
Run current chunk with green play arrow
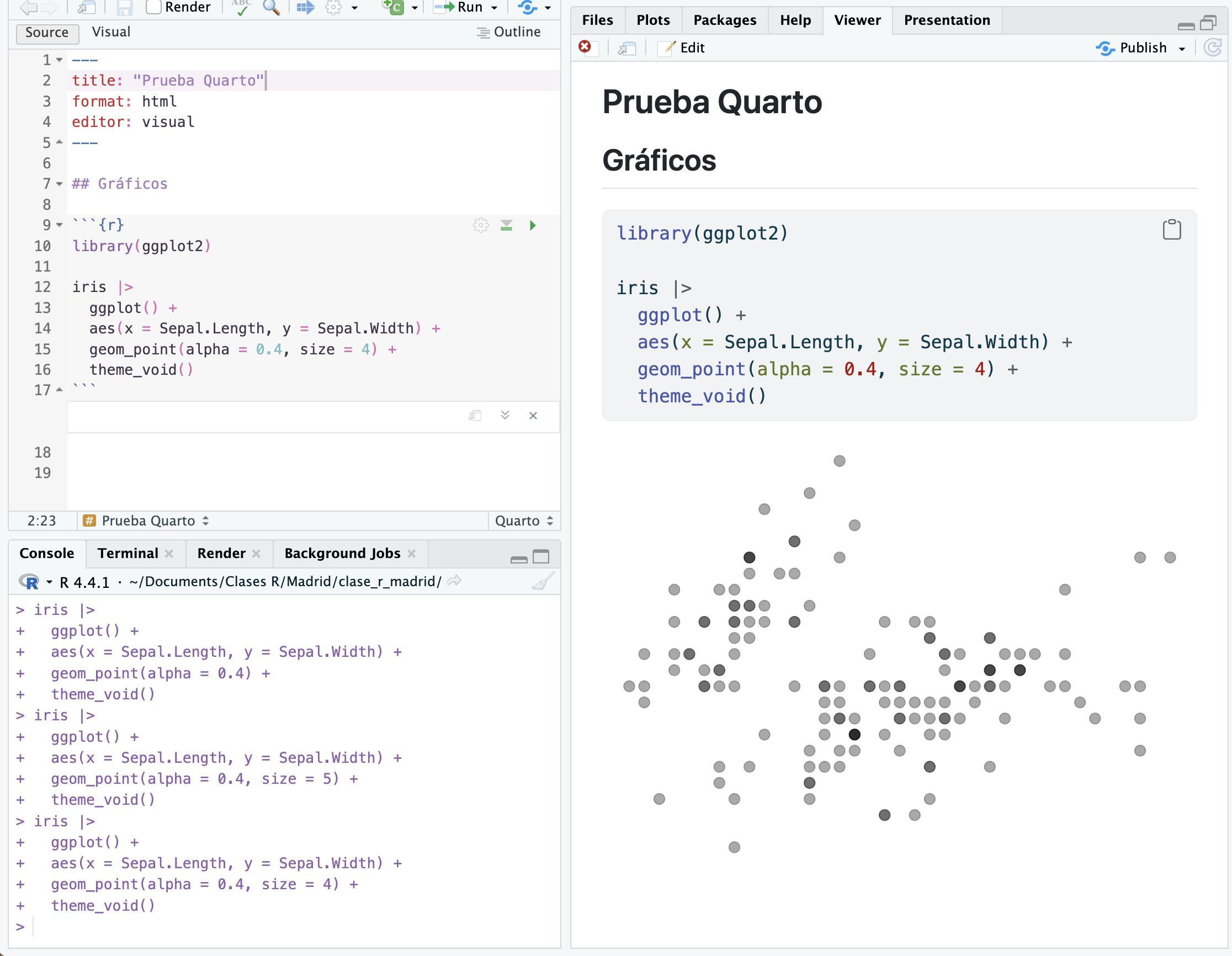click(x=533, y=226)
